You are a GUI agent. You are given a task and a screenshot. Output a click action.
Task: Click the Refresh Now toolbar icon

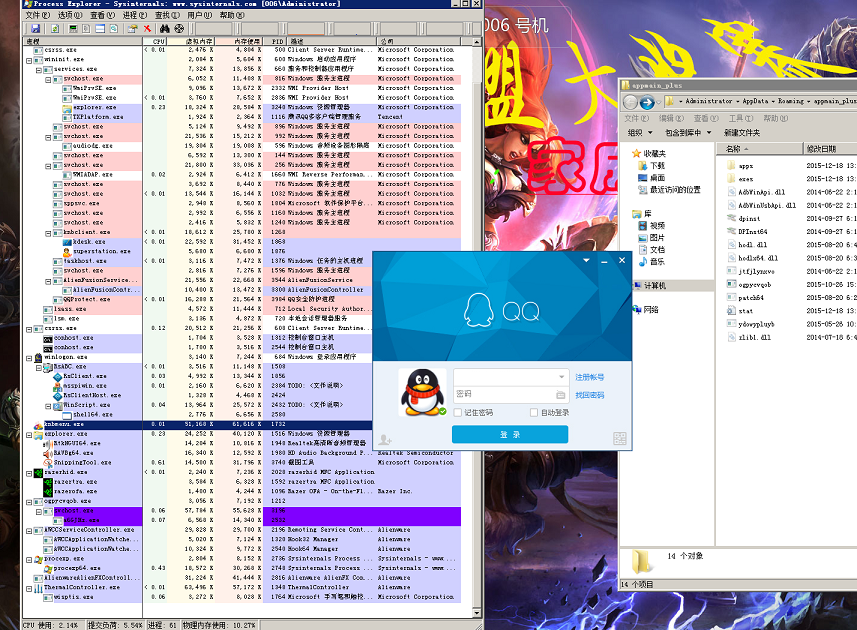pos(55,28)
